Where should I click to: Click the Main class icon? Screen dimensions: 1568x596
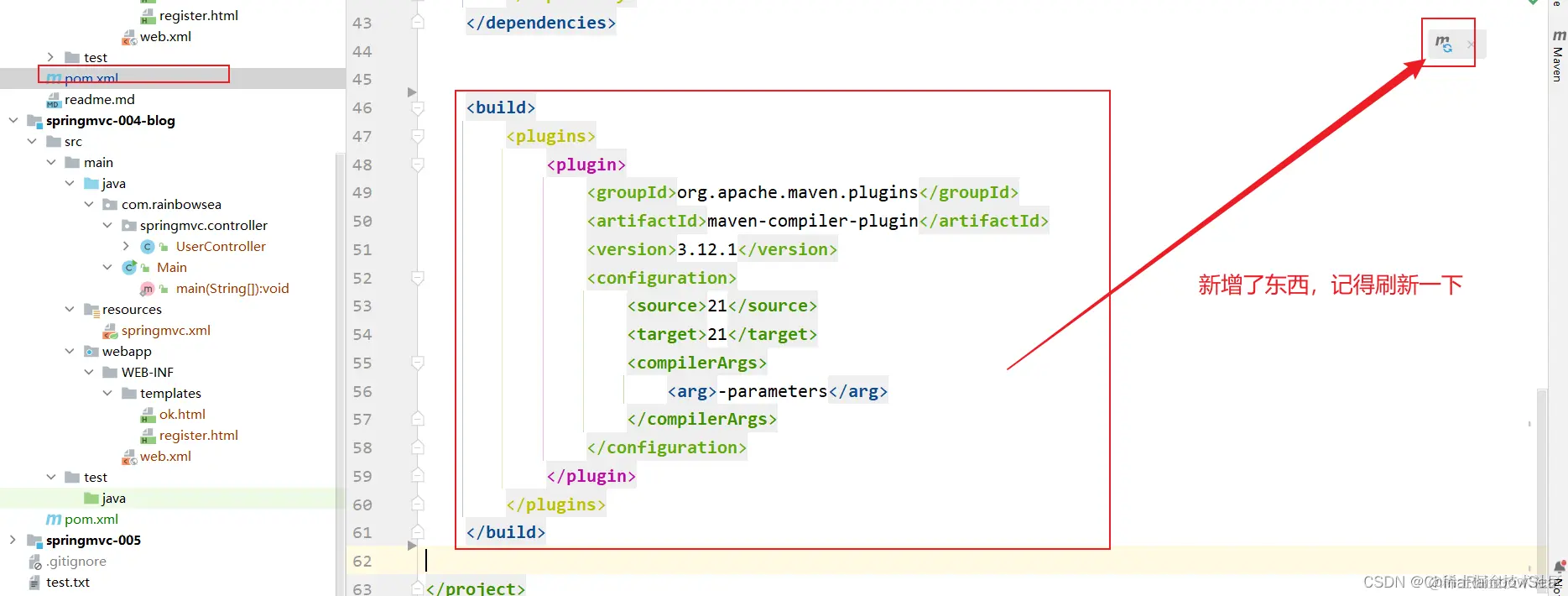[129, 267]
